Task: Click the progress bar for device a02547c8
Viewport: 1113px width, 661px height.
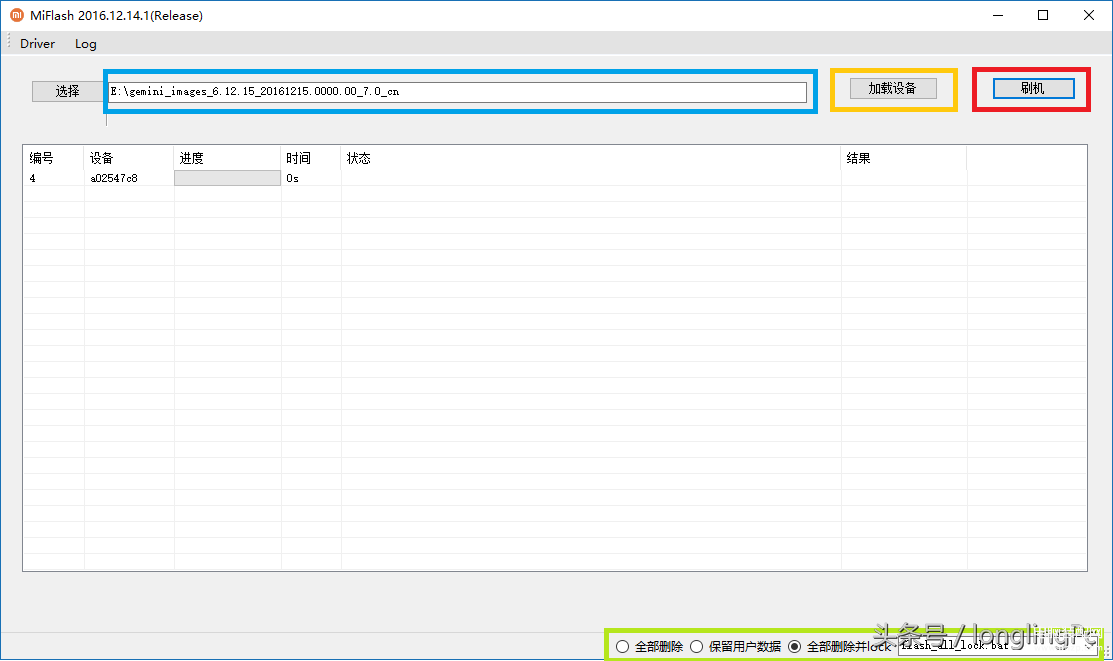Action: [227, 178]
